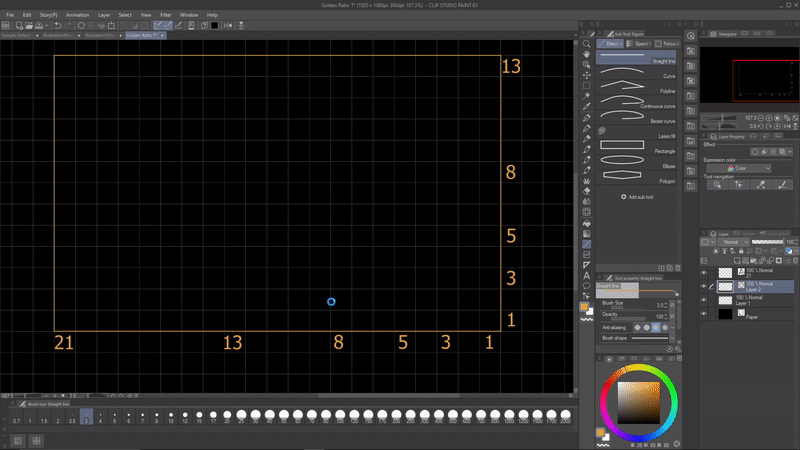Select the Curve sub tool
This screenshot has width=800, height=450.
[x=636, y=72]
